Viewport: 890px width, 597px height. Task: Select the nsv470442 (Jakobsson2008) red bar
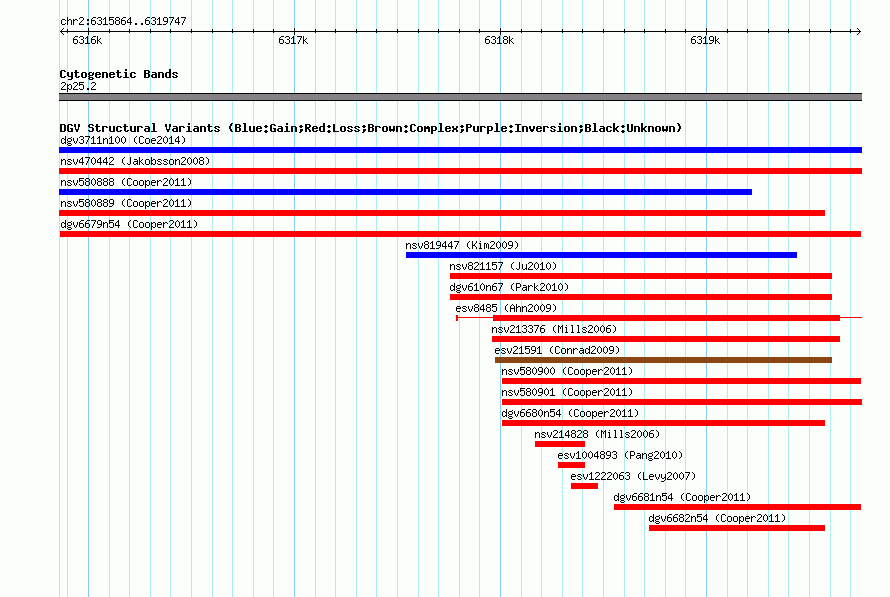point(460,171)
